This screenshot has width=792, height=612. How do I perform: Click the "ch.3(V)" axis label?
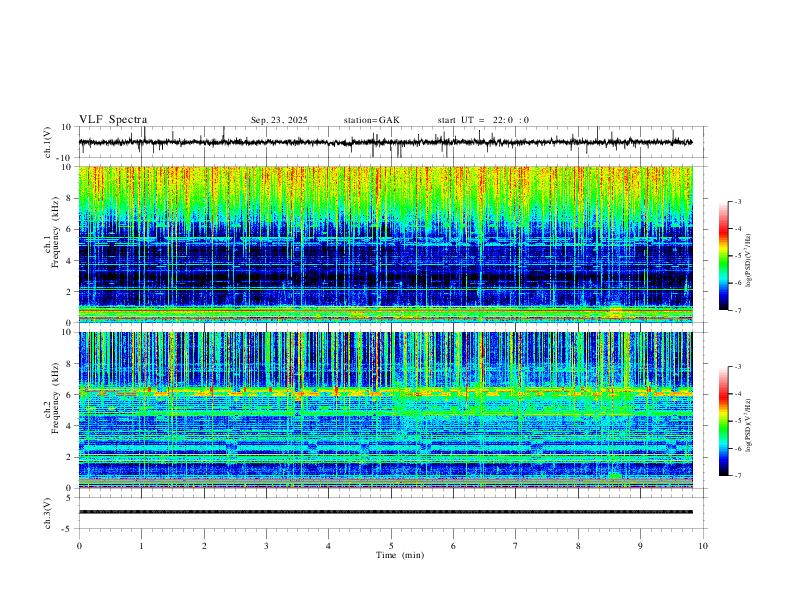click(x=48, y=513)
